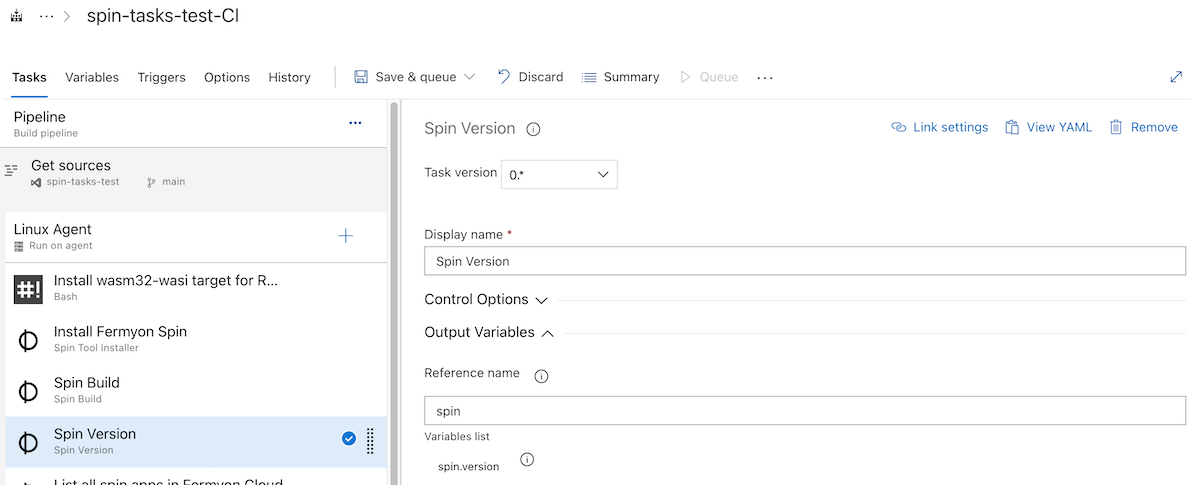
Task: Open the Variables tab
Action: pos(92,77)
